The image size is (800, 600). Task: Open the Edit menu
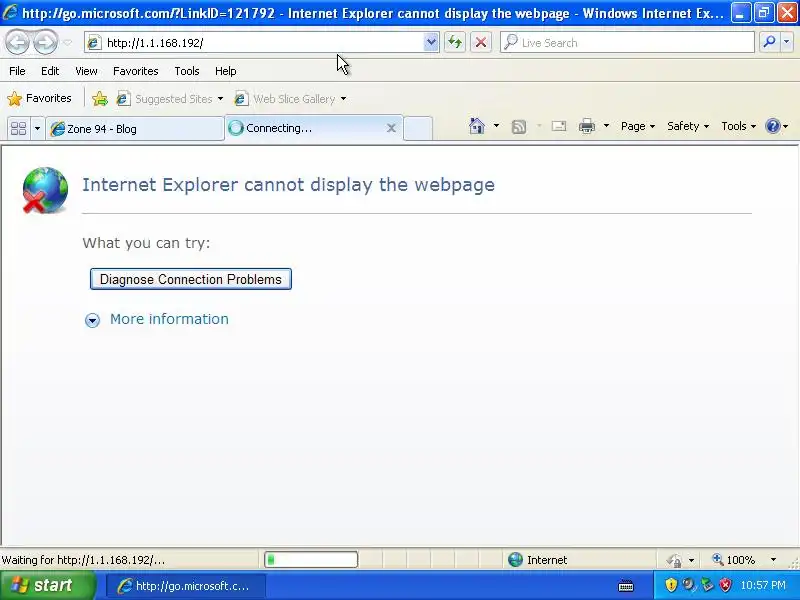click(50, 71)
